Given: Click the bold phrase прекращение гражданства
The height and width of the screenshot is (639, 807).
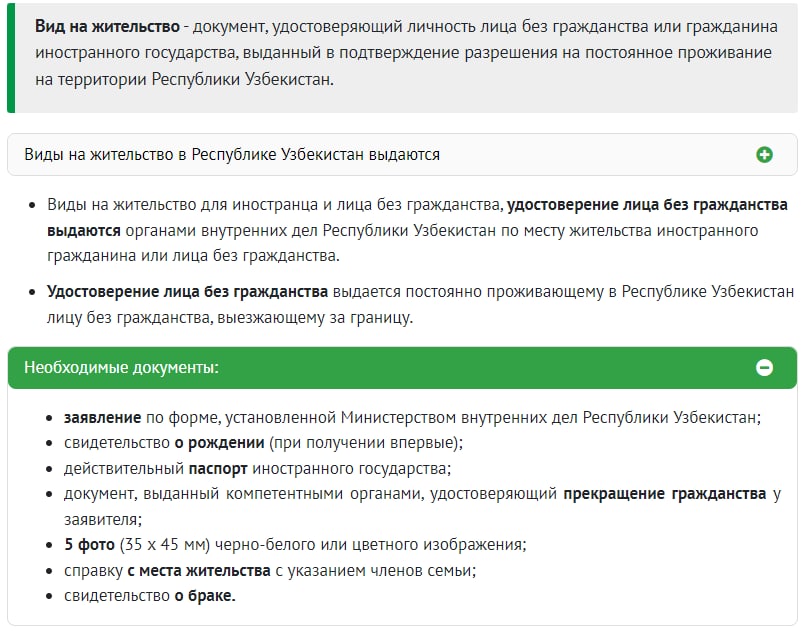Looking at the screenshot, I should coord(664,494).
